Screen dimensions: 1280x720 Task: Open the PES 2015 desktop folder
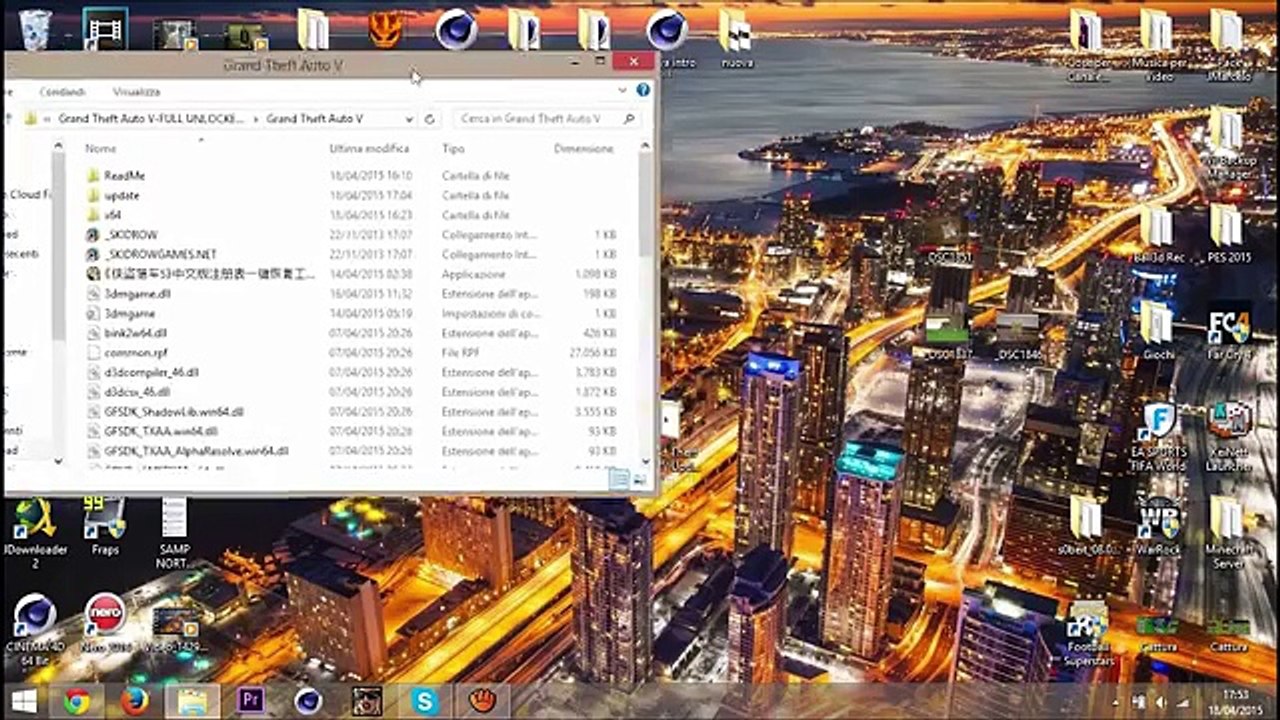1229,234
